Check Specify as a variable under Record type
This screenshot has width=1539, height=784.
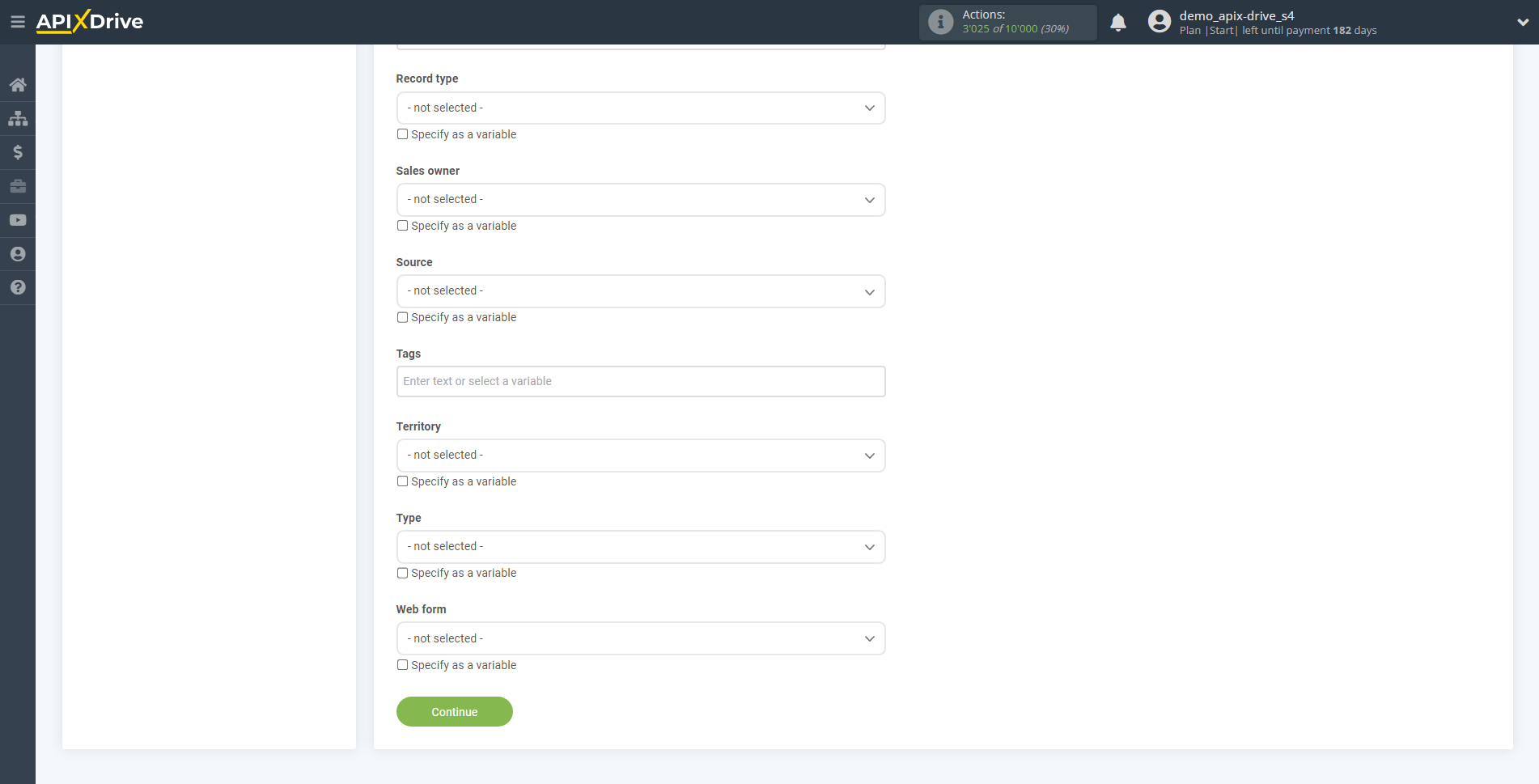tap(402, 134)
